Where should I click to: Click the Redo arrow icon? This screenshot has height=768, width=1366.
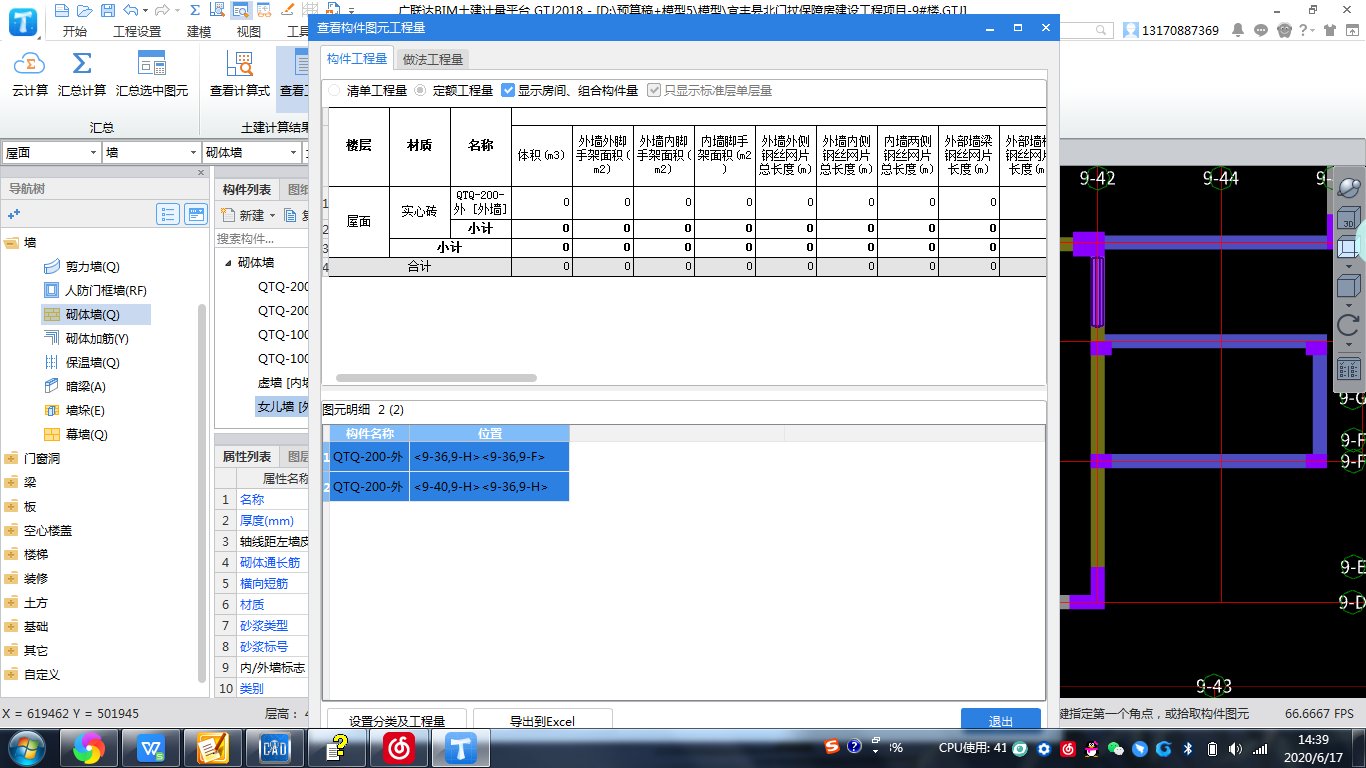(x=162, y=10)
